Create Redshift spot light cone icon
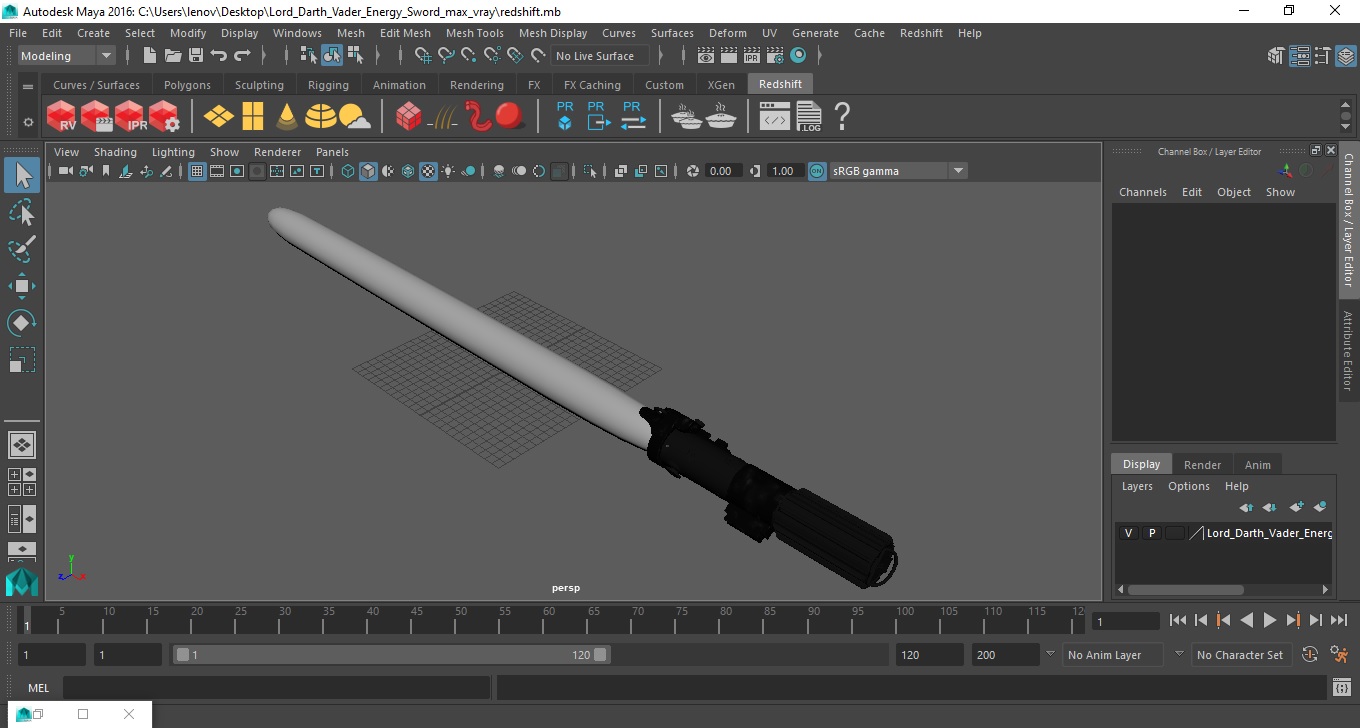This screenshot has width=1360, height=728. tap(287, 117)
